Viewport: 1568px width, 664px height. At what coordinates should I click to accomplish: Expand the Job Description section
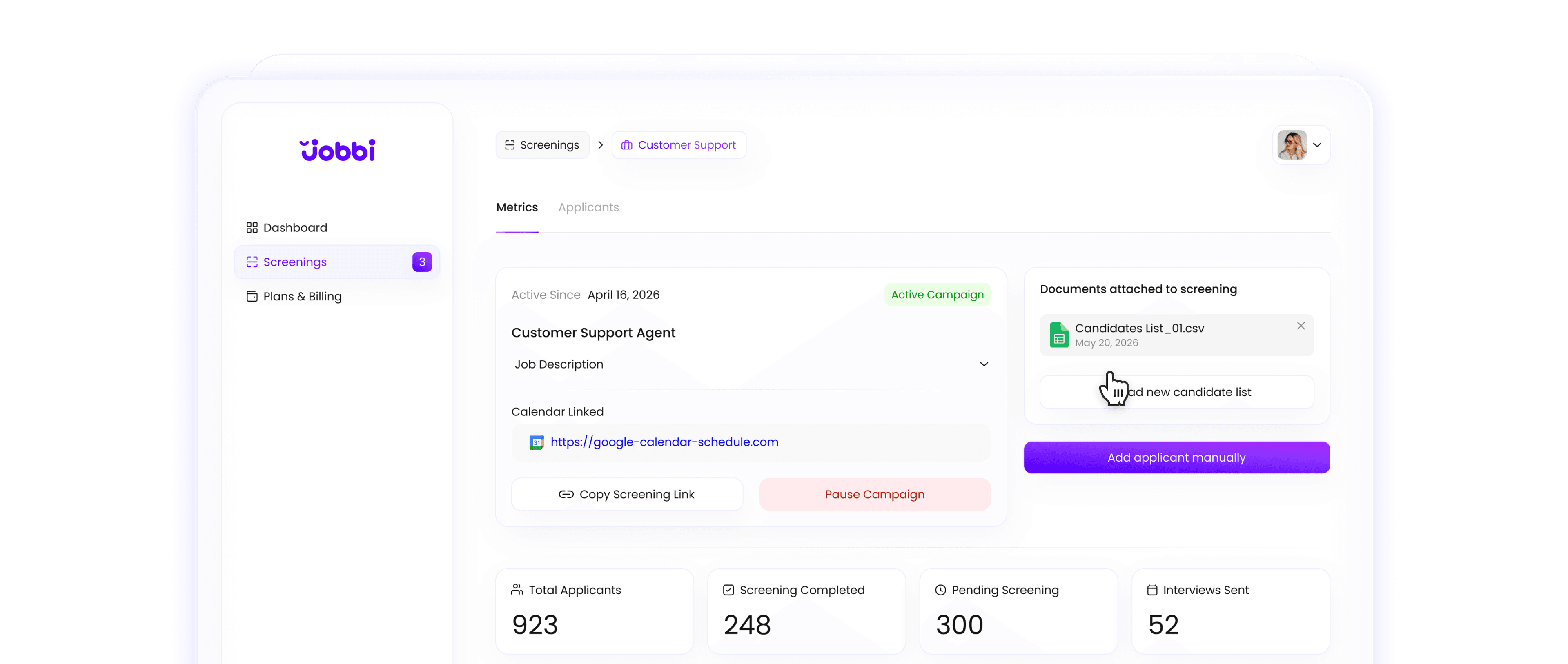(984, 364)
